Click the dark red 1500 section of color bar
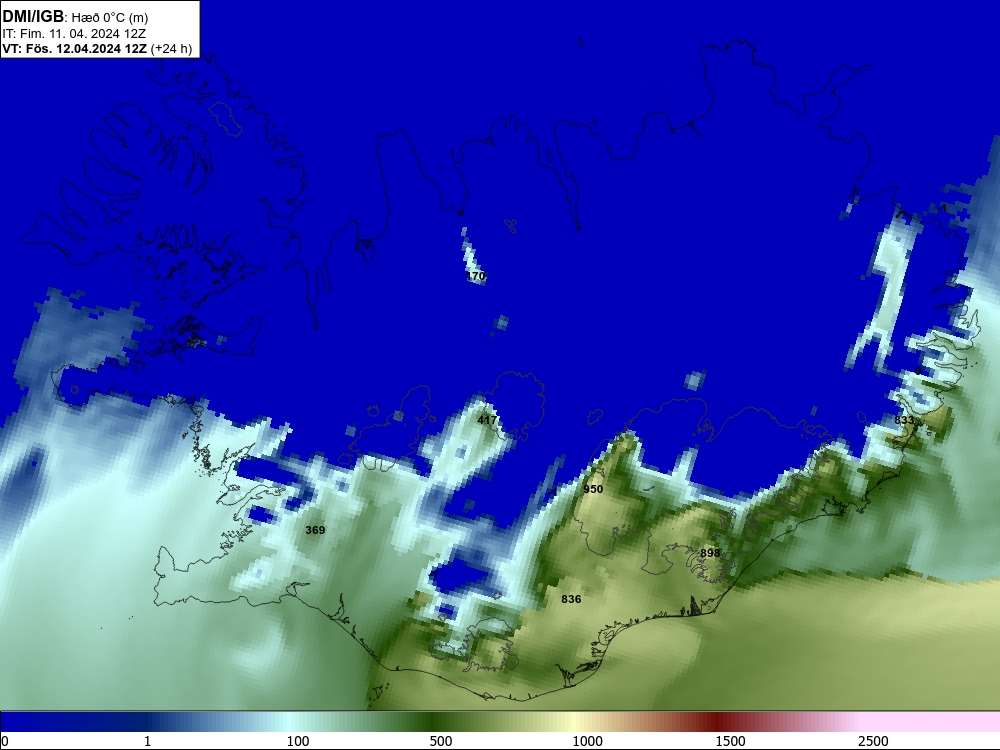Screen dimensions: 1000x750 [719, 722]
